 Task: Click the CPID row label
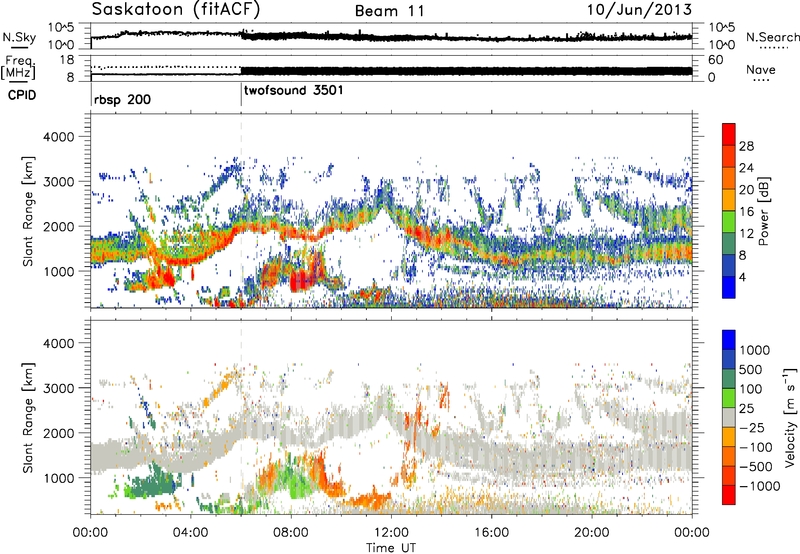pyautogui.click(x=22, y=95)
